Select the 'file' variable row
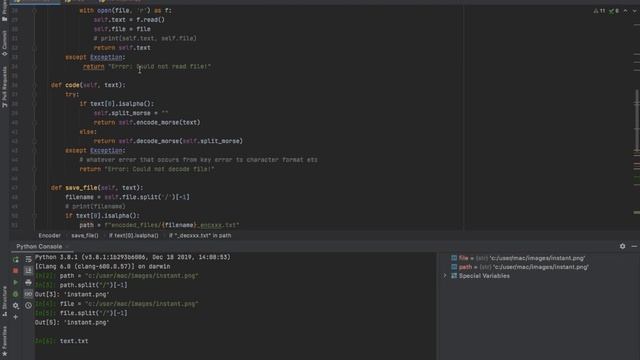The height and width of the screenshot is (360, 640). tap(518, 258)
